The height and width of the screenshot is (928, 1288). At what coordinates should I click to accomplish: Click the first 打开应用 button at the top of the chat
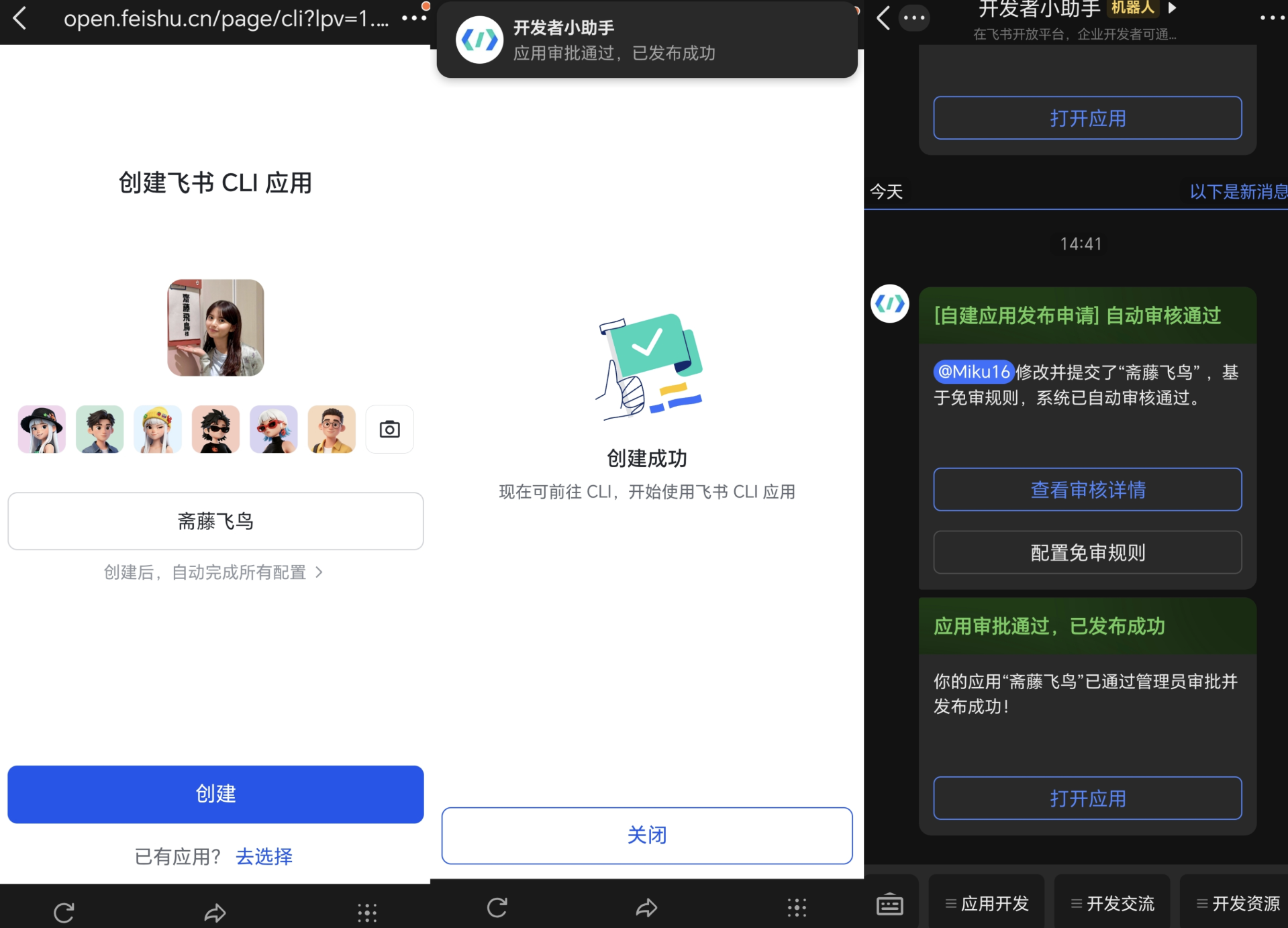click(x=1087, y=118)
